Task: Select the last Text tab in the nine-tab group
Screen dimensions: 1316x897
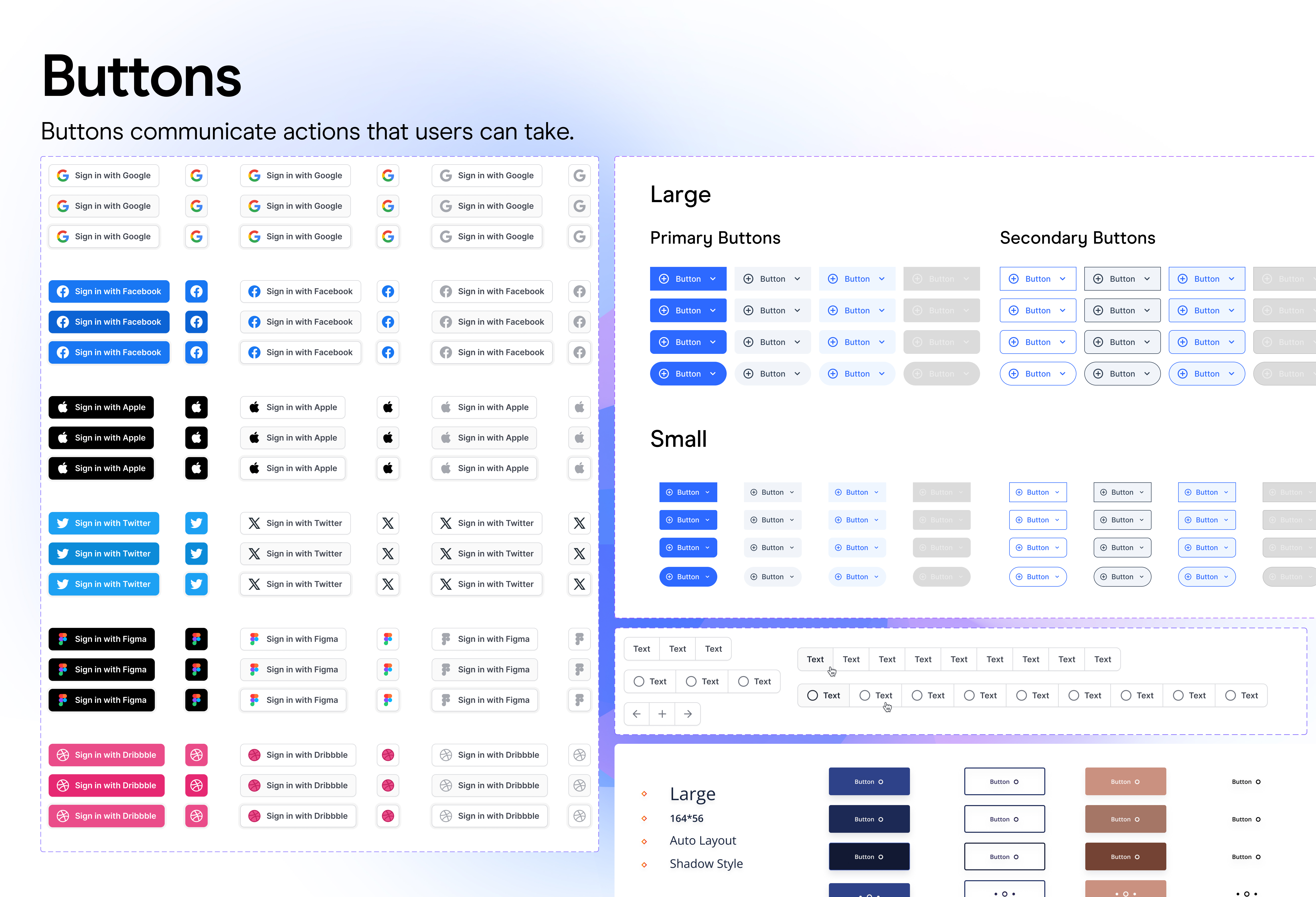Action: 1103,660
